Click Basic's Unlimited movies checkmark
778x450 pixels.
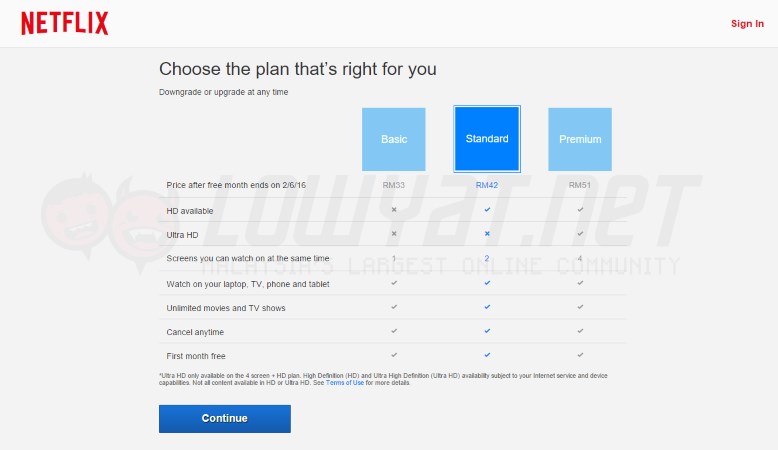[394, 307]
